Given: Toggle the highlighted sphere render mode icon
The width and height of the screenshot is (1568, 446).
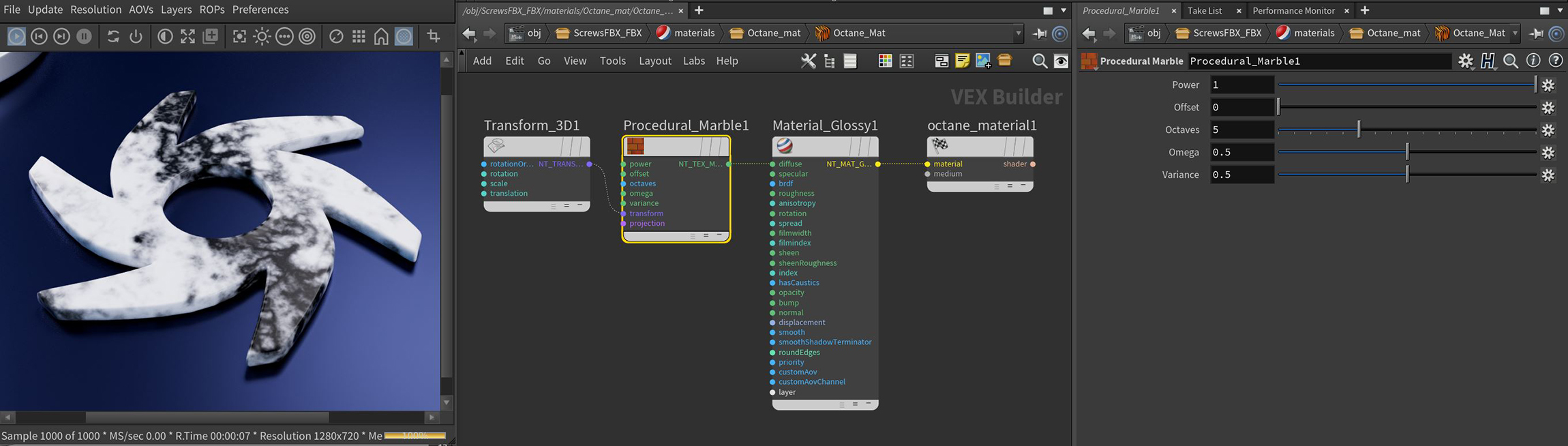Looking at the screenshot, I should [x=404, y=36].
